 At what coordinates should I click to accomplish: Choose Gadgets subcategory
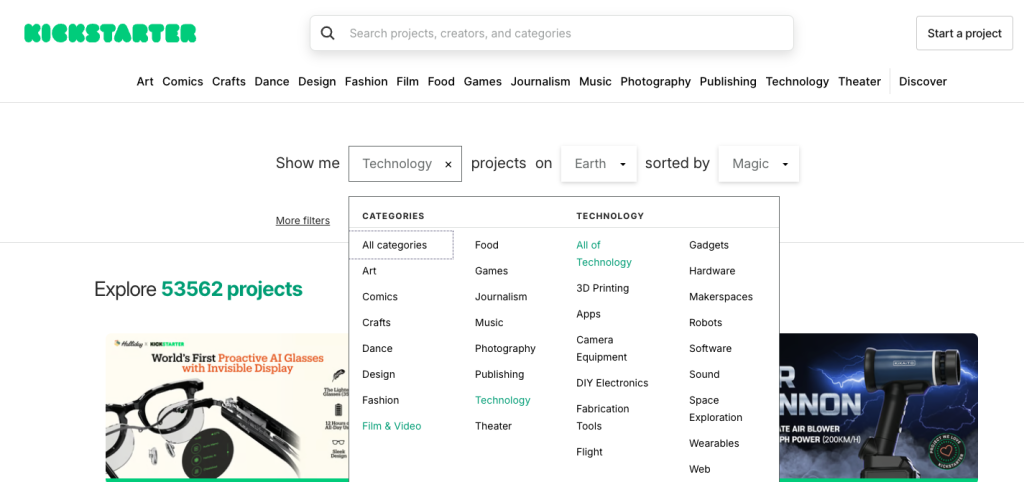[x=709, y=245]
